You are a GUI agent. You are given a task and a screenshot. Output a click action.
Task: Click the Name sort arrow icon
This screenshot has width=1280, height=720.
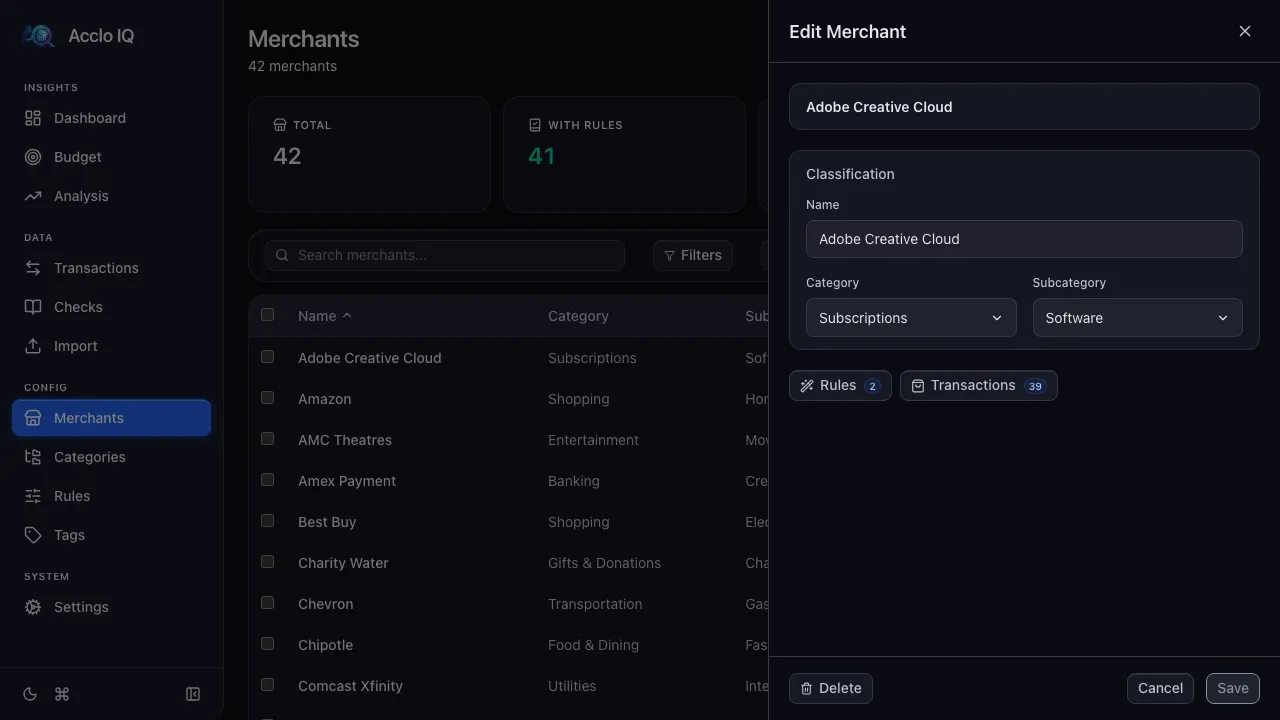pos(347,316)
